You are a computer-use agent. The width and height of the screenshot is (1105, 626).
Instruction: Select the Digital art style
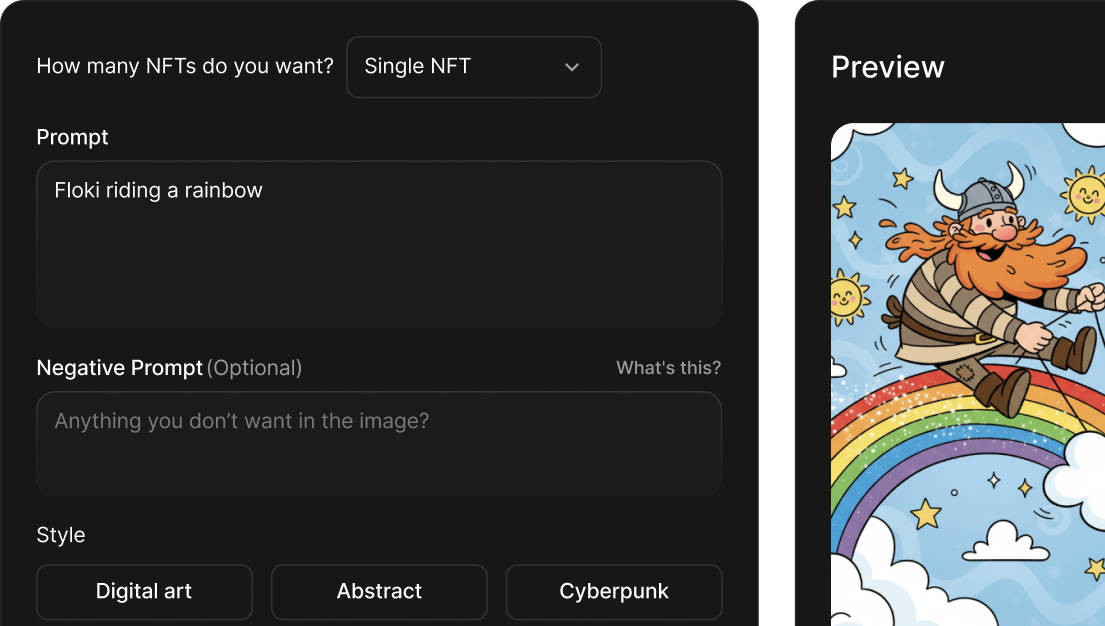click(x=144, y=591)
